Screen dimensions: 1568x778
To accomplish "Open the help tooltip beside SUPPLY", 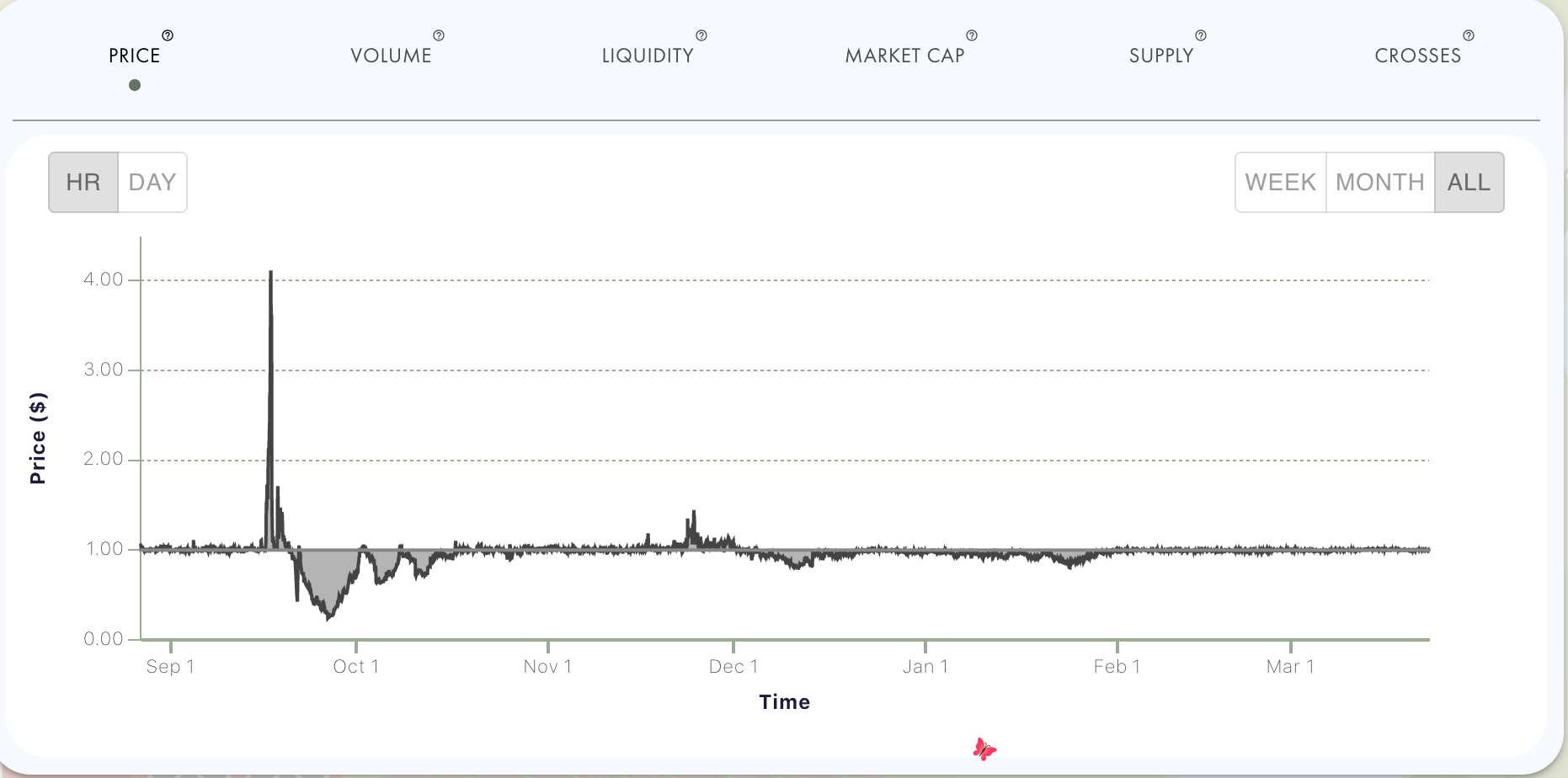I will pos(1199,35).
